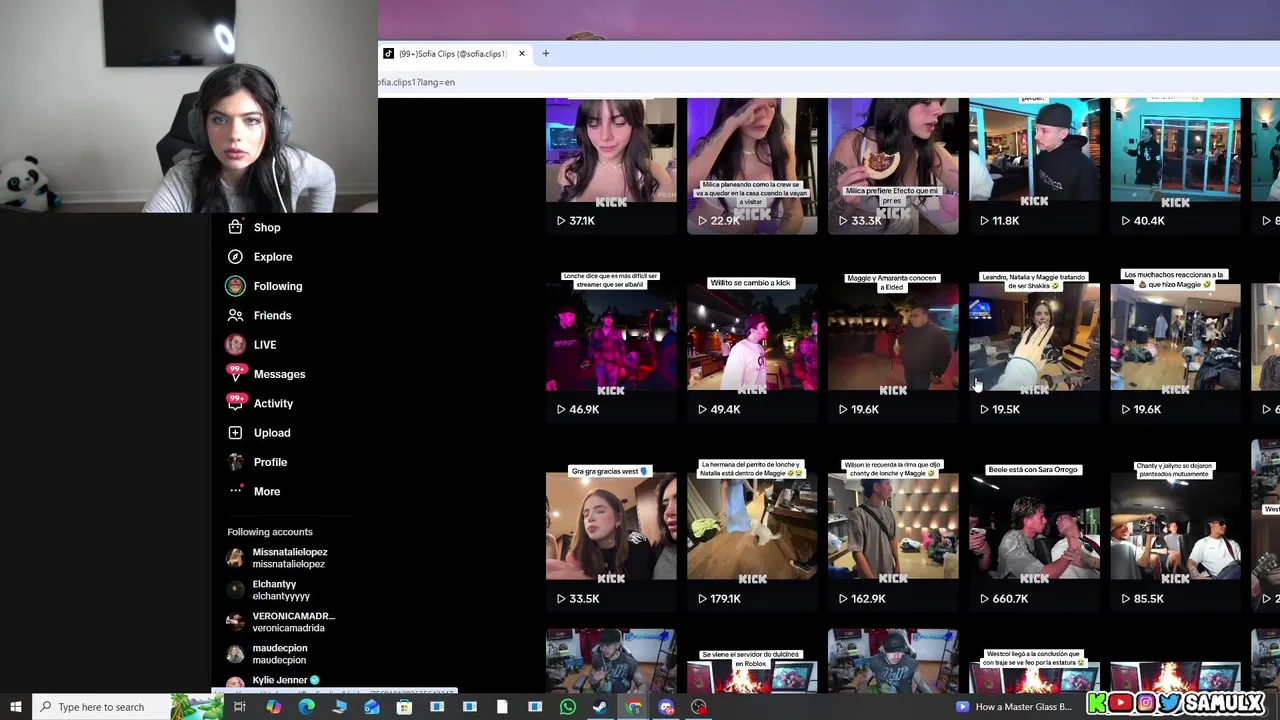This screenshot has width=1280, height=720.
Task: Play the 19.5K views Shakira clip
Action: (x=1034, y=345)
